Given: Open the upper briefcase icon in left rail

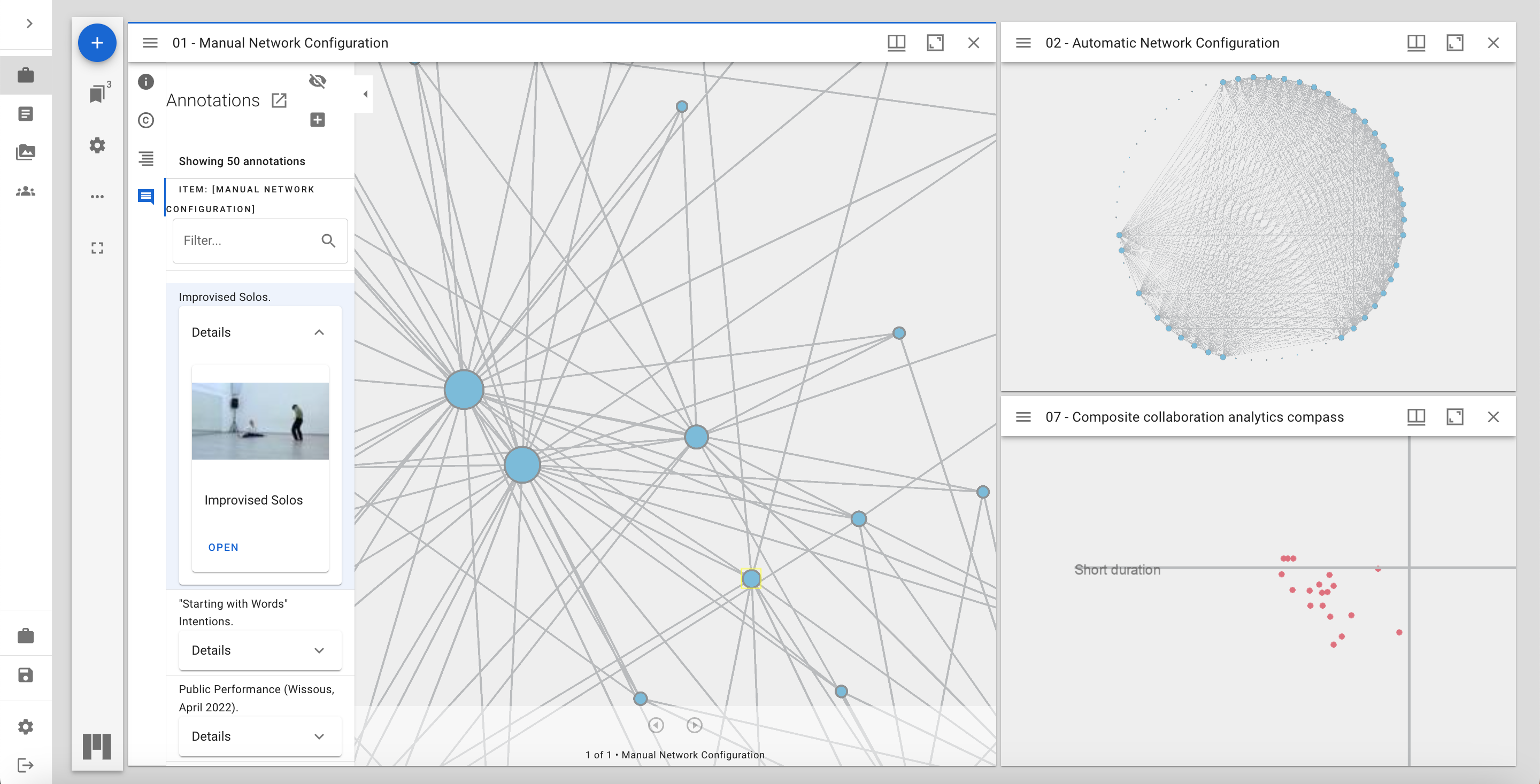Looking at the screenshot, I should [x=26, y=75].
